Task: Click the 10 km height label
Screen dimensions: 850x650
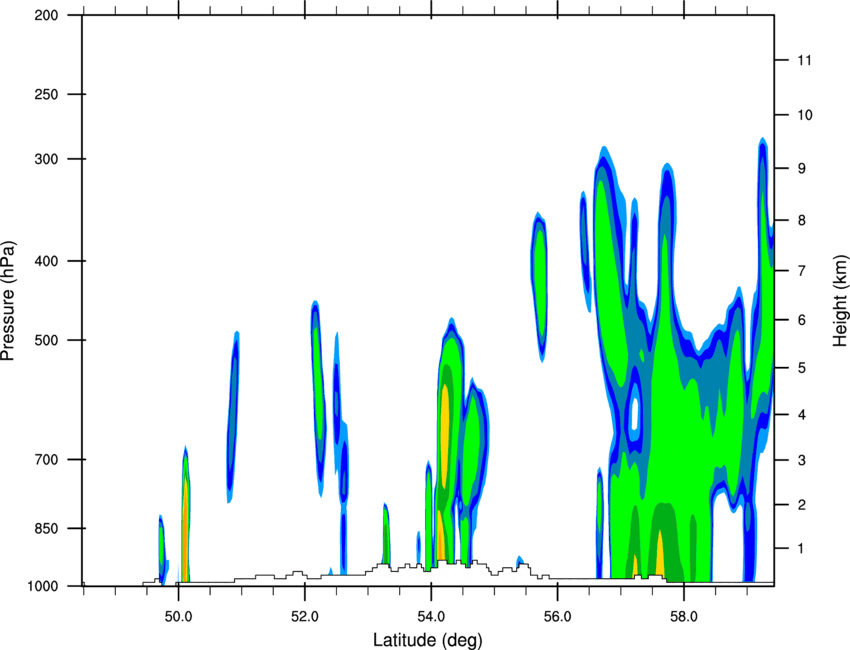Action: pyautogui.click(x=804, y=115)
